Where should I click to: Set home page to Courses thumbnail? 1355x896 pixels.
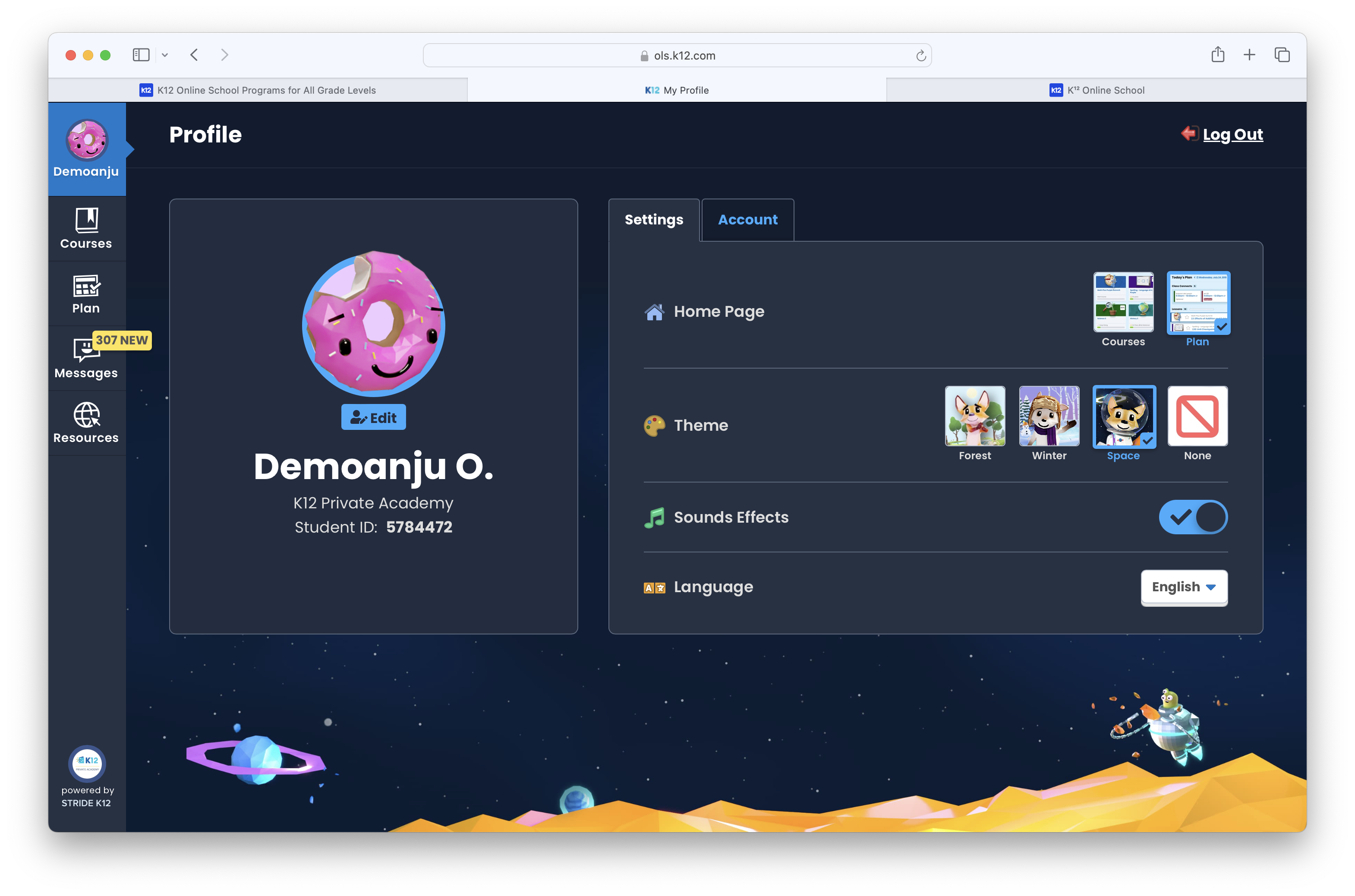1123,302
